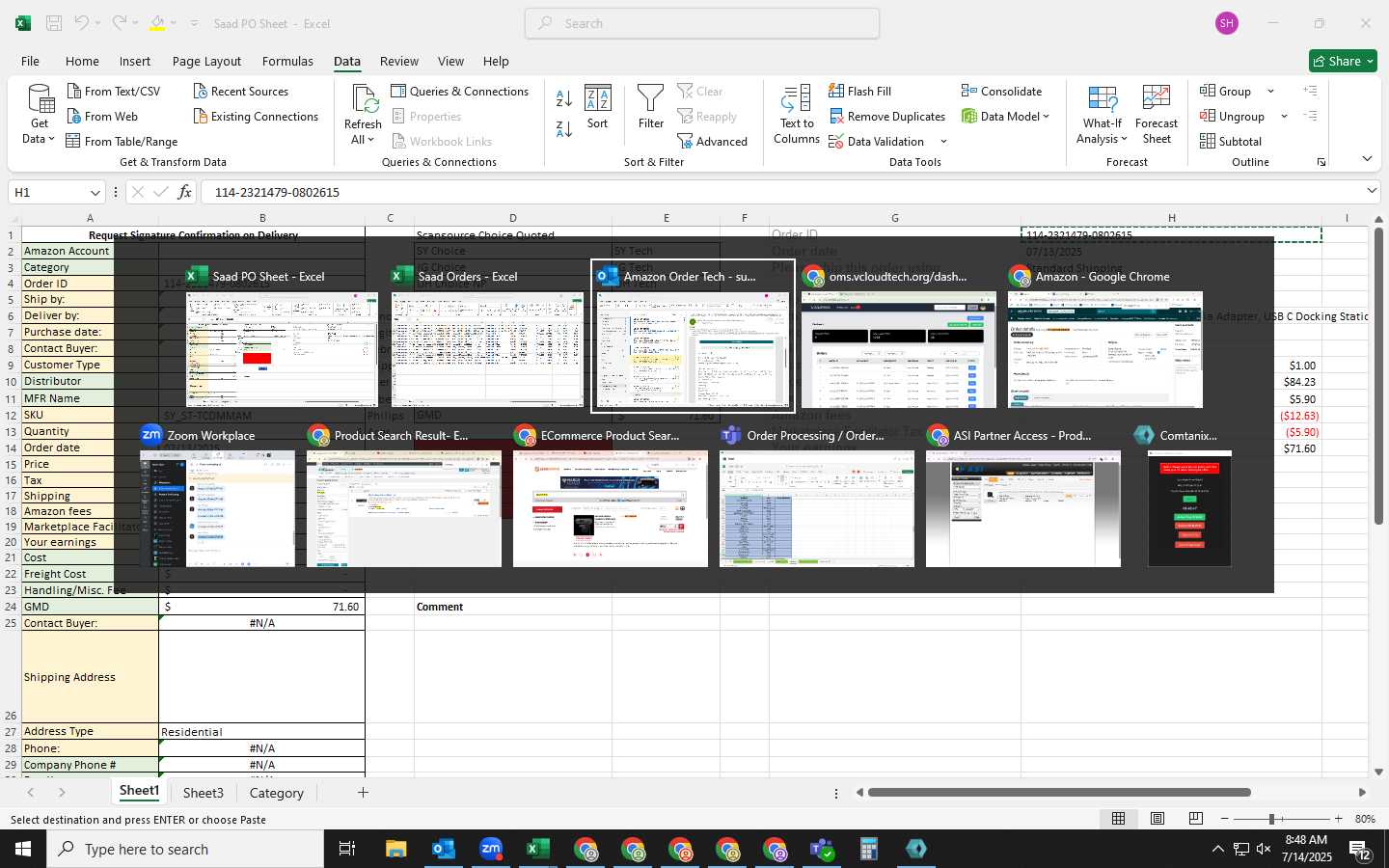Switch to the Review tab
Image resolution: width=1389 pixels, height=868 pixels.
click(399, 61)
